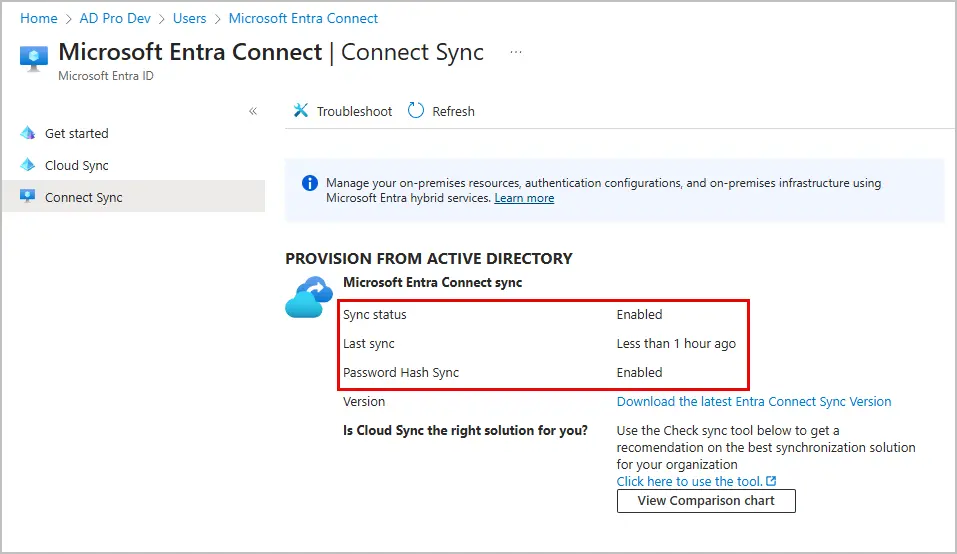Open the ellipsis more options menu
This screenshot has width=957, height=554.
tap(516, 52)
